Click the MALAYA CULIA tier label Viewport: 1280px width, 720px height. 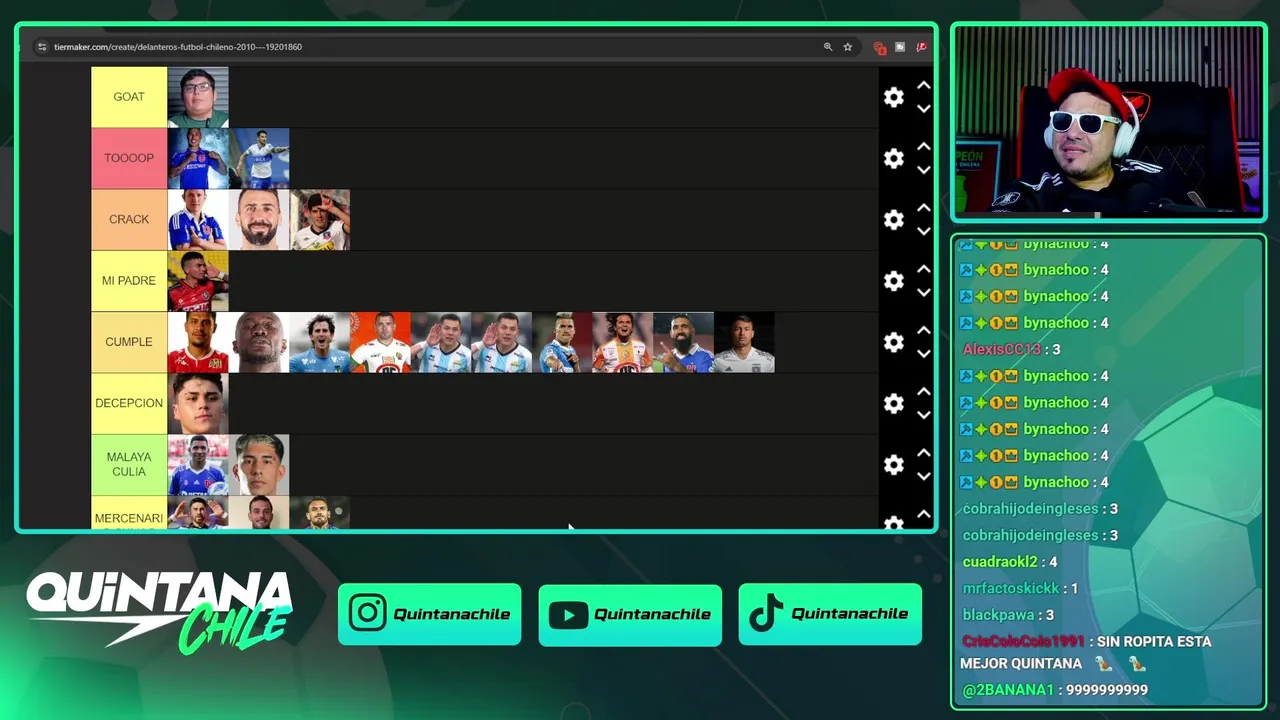(129, 464)
